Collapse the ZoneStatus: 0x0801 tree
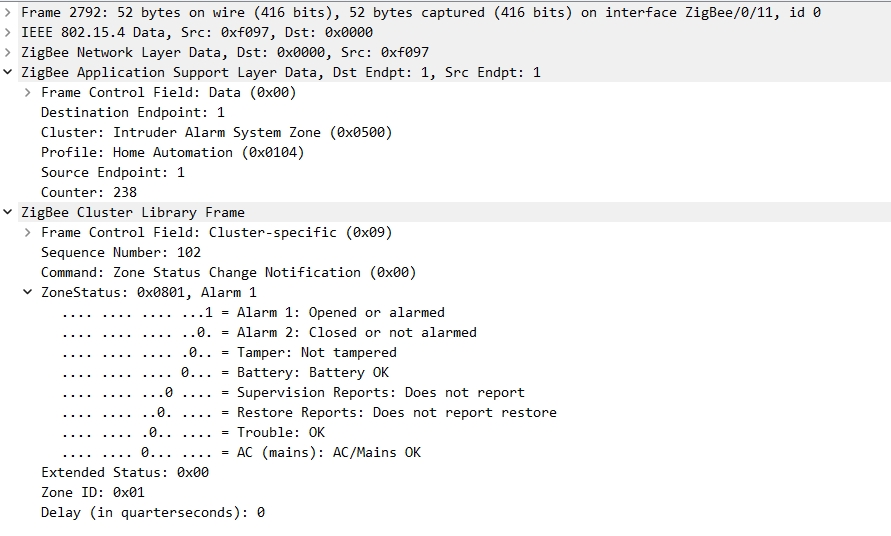 point(27,293)
